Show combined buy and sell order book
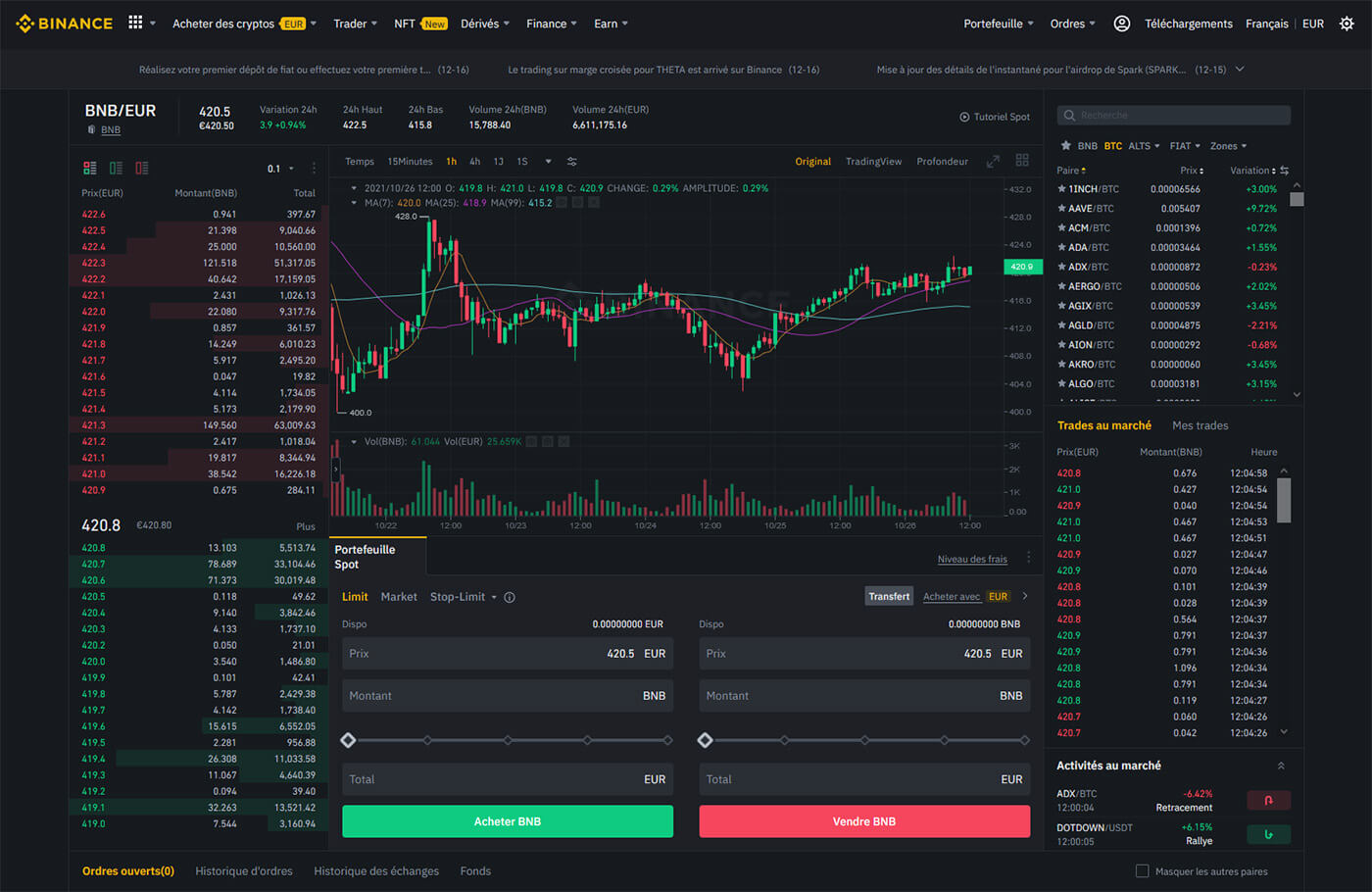Viewport: 1372px width, 892px height. (x=90, y=168)
